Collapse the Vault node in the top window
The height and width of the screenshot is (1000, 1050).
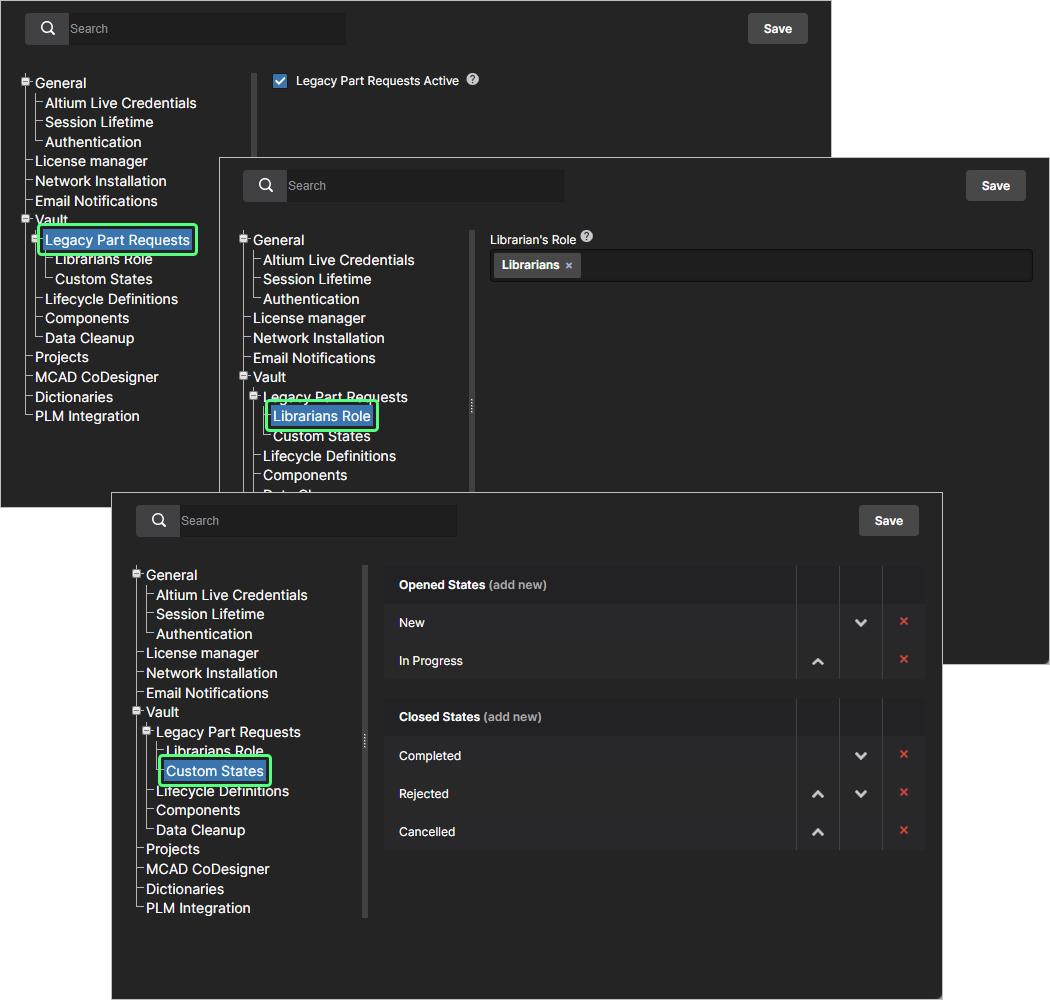coord(25,218)
